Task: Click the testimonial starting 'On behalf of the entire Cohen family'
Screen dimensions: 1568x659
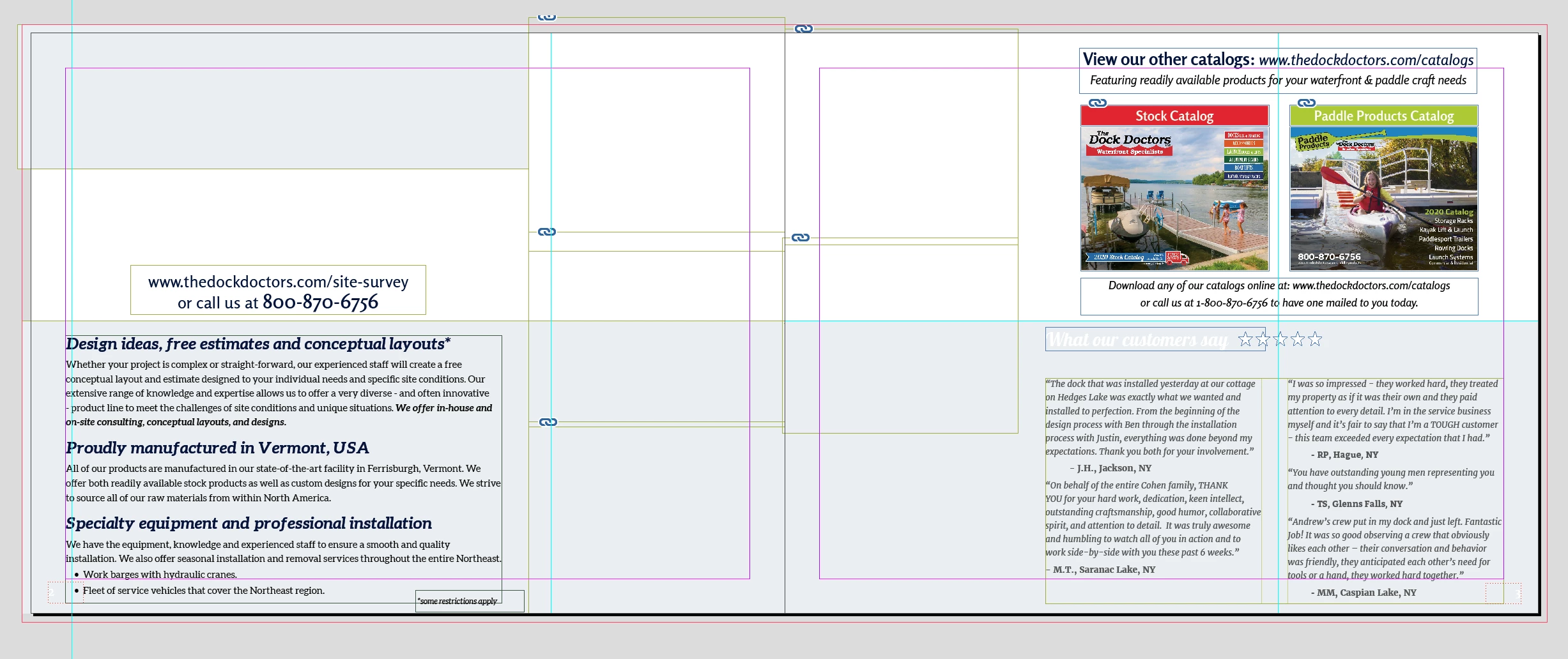Action: [x=1153, y=519]
